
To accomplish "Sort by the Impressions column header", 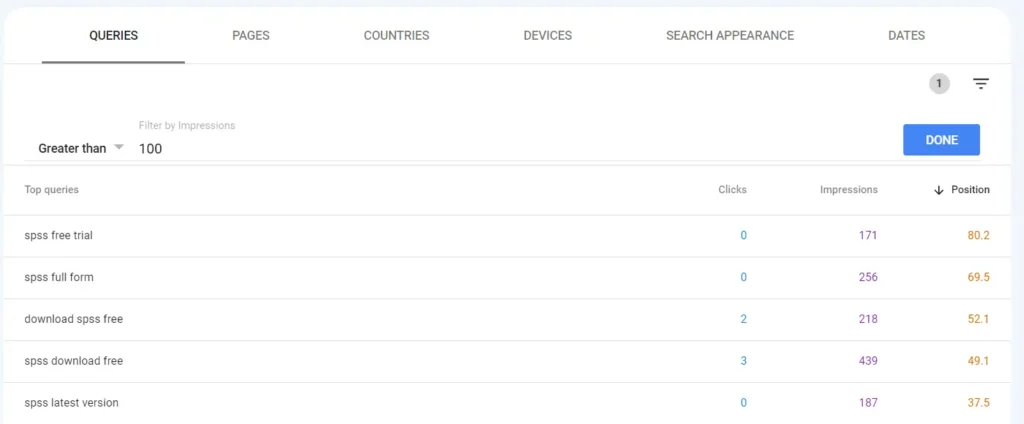I will [848, 189].
